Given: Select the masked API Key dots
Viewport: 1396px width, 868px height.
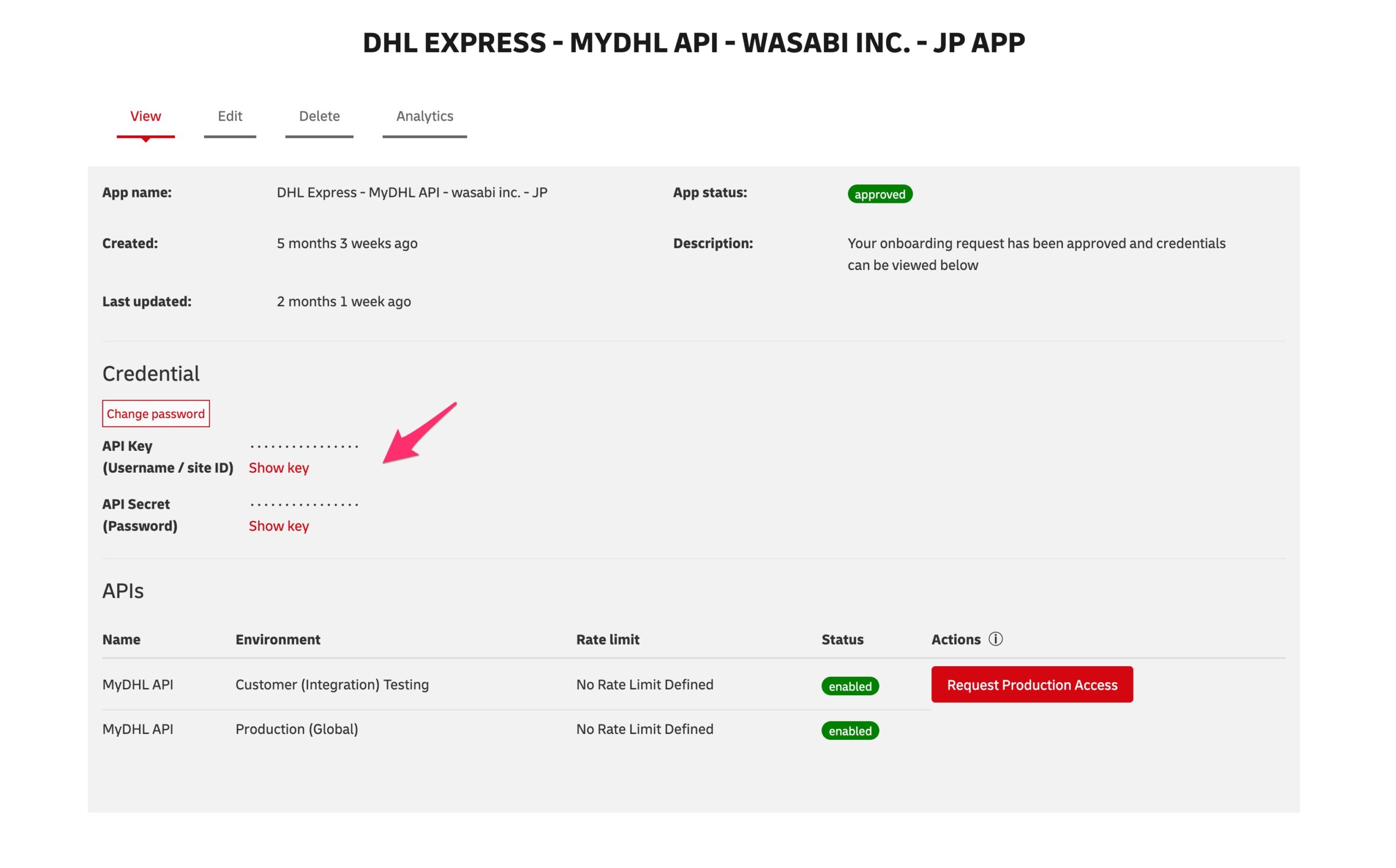Looking at the screenshot, I should pos(304,445).
